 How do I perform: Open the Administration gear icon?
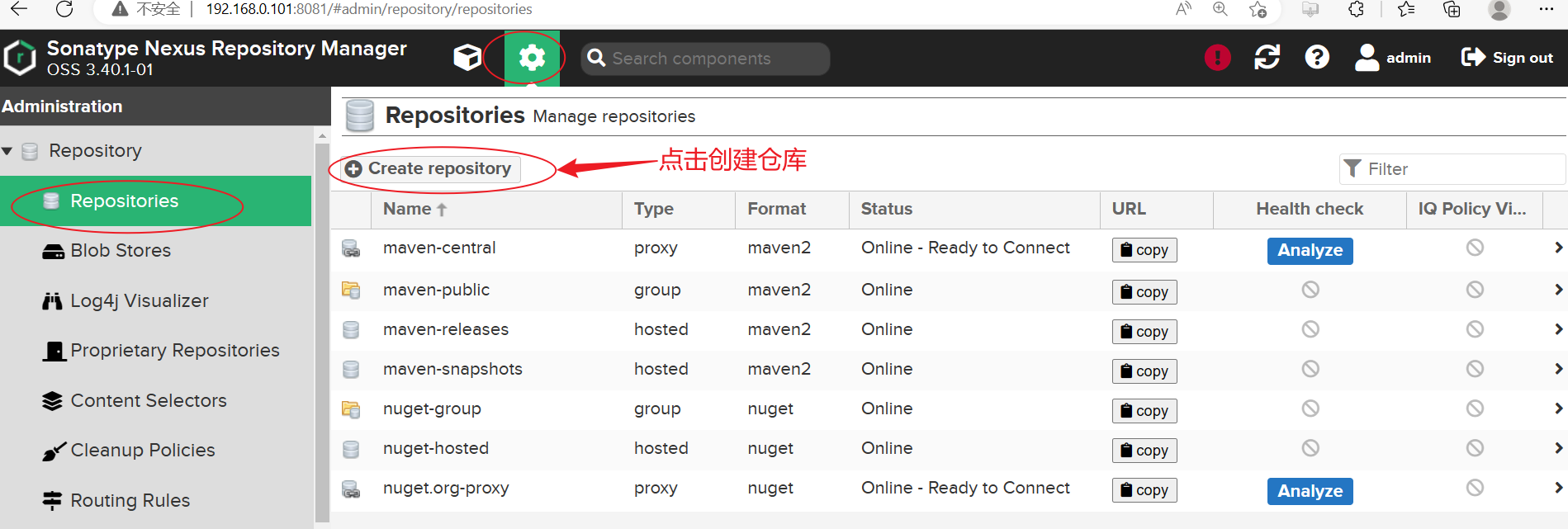pyautogui.click(x=532, y=58)
